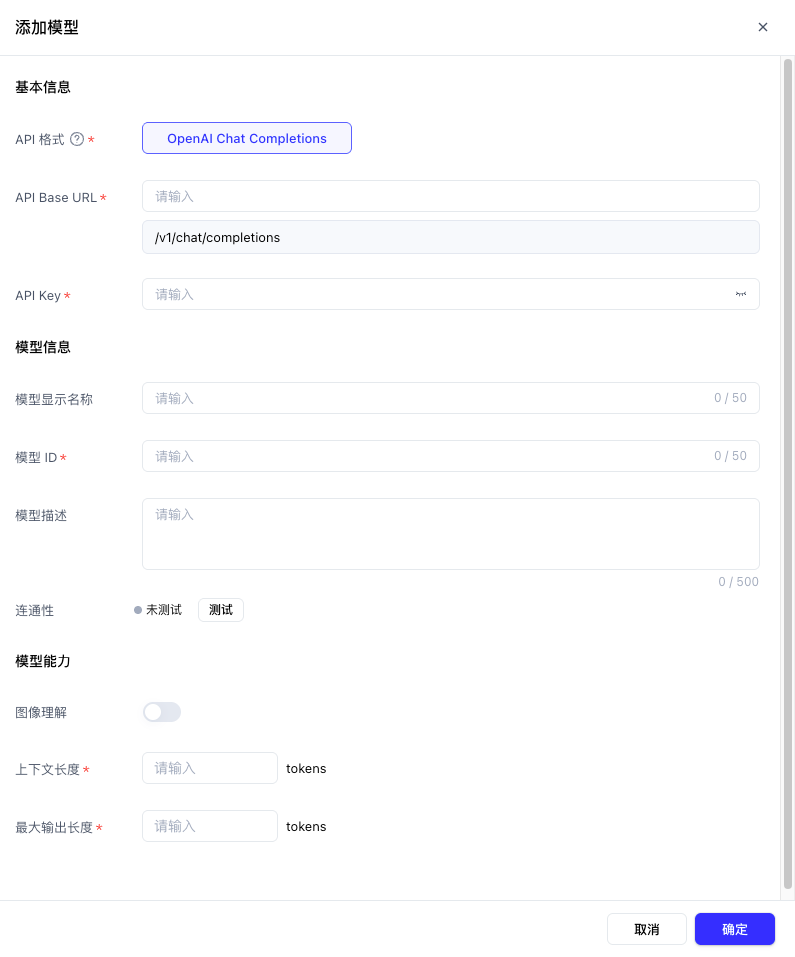The image size is (795, 957).
Task: Focus the 最大输出长度 tokens input
Action: pos(210,826)
